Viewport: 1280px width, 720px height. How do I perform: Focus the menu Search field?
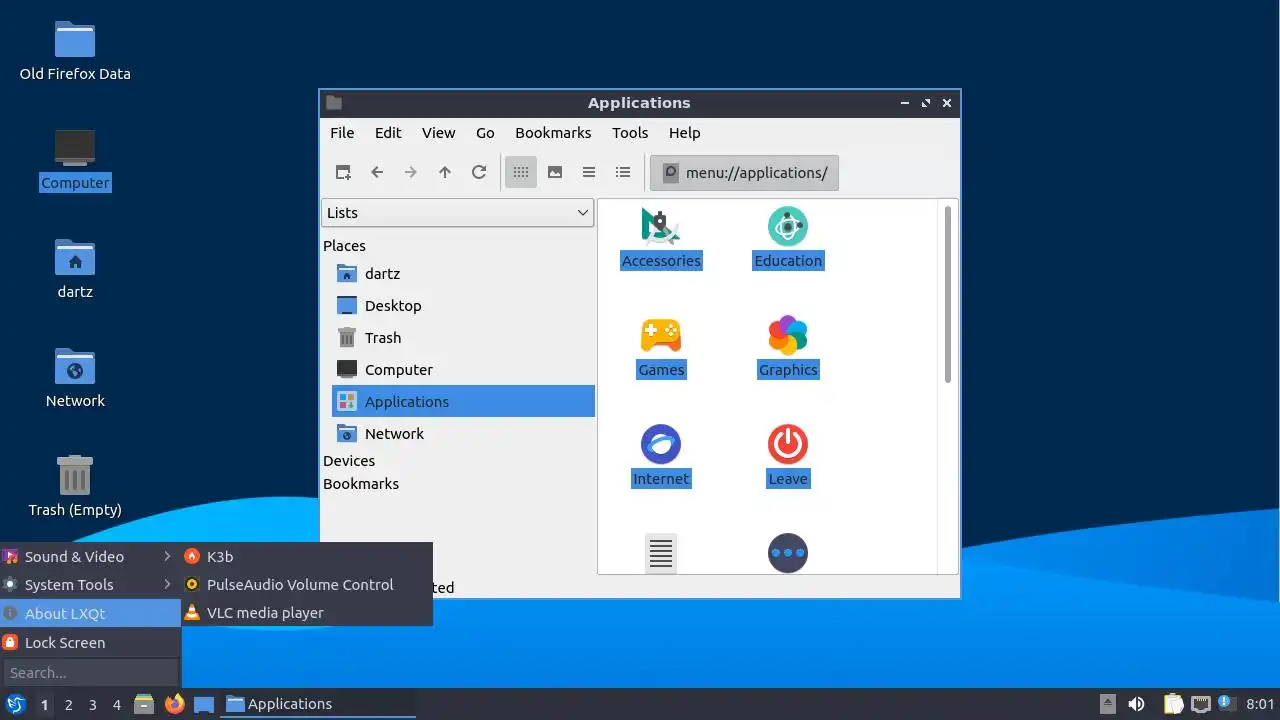(x=90, y=672)
